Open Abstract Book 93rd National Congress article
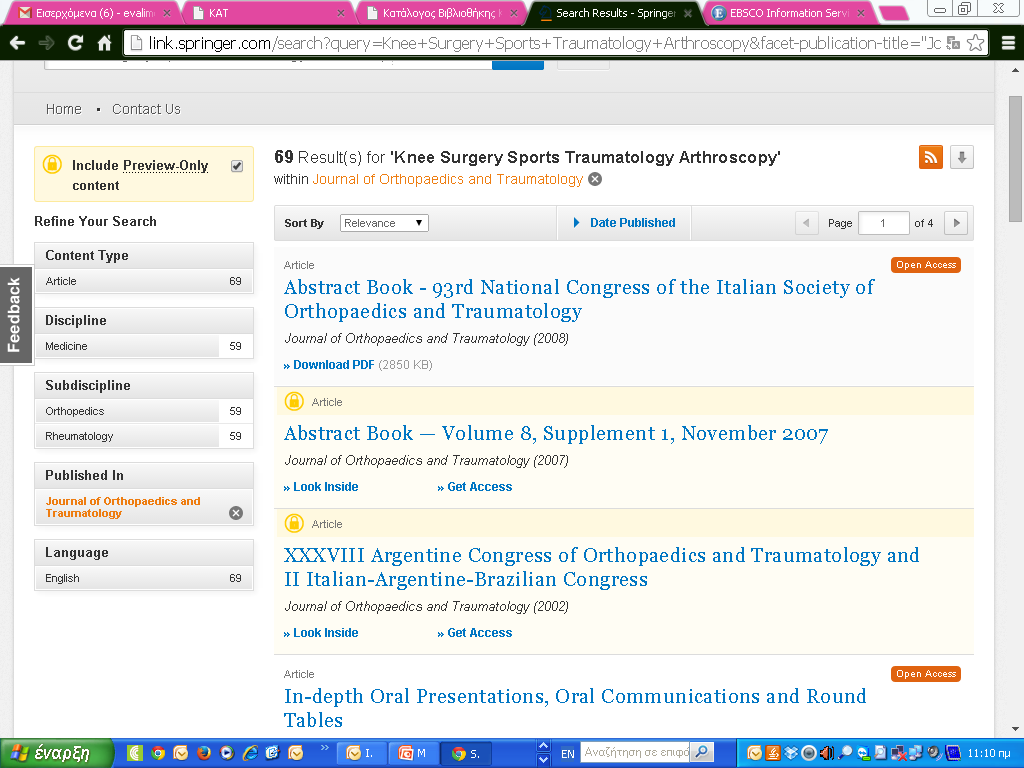This screenshot has width=1024, height=768. (579, 299)
